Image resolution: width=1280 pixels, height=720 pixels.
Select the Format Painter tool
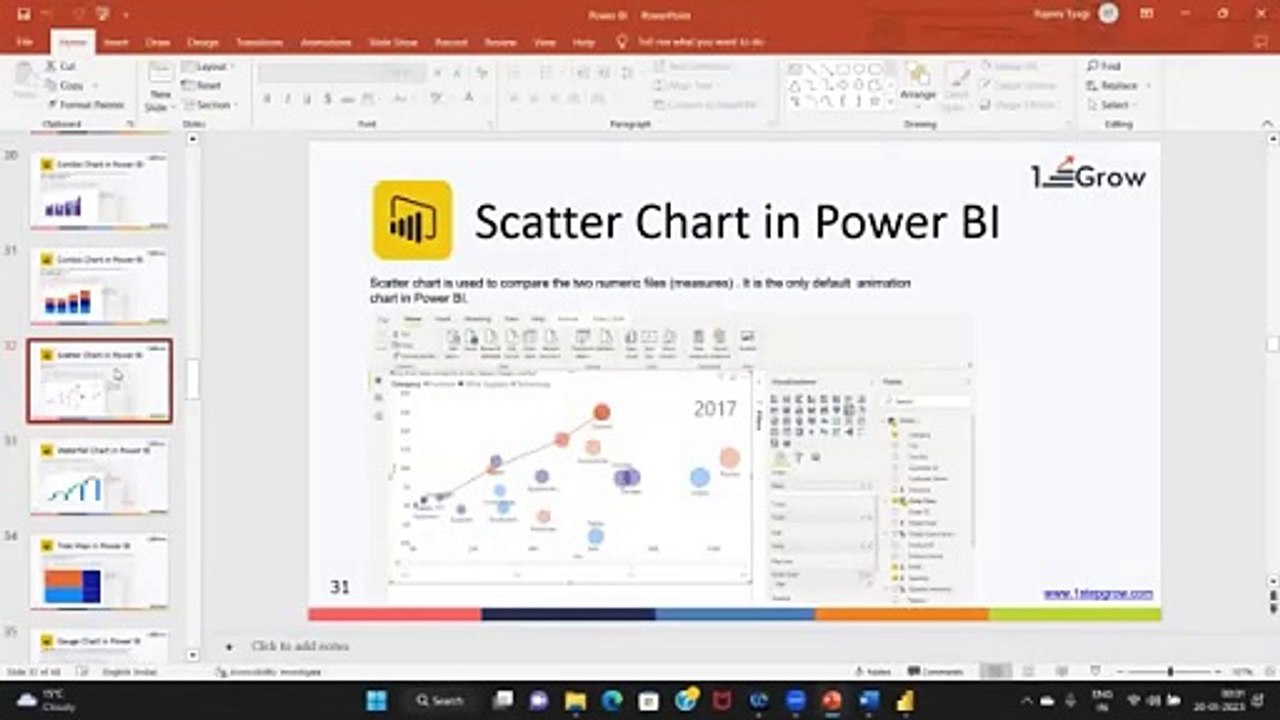(85, 104)
